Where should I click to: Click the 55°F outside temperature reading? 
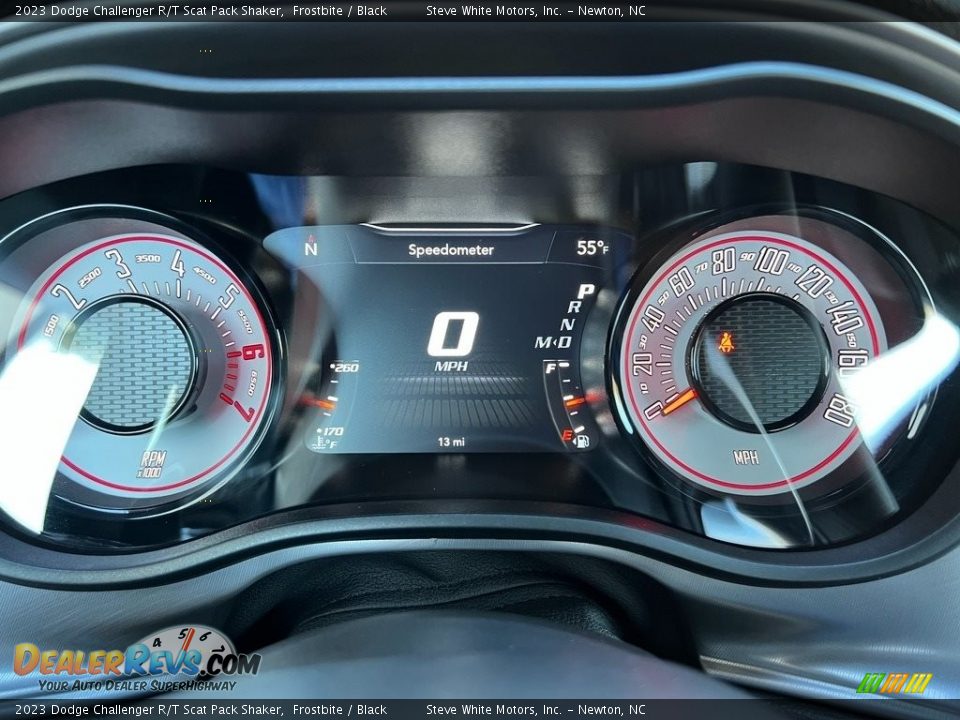tap(592, 248)
